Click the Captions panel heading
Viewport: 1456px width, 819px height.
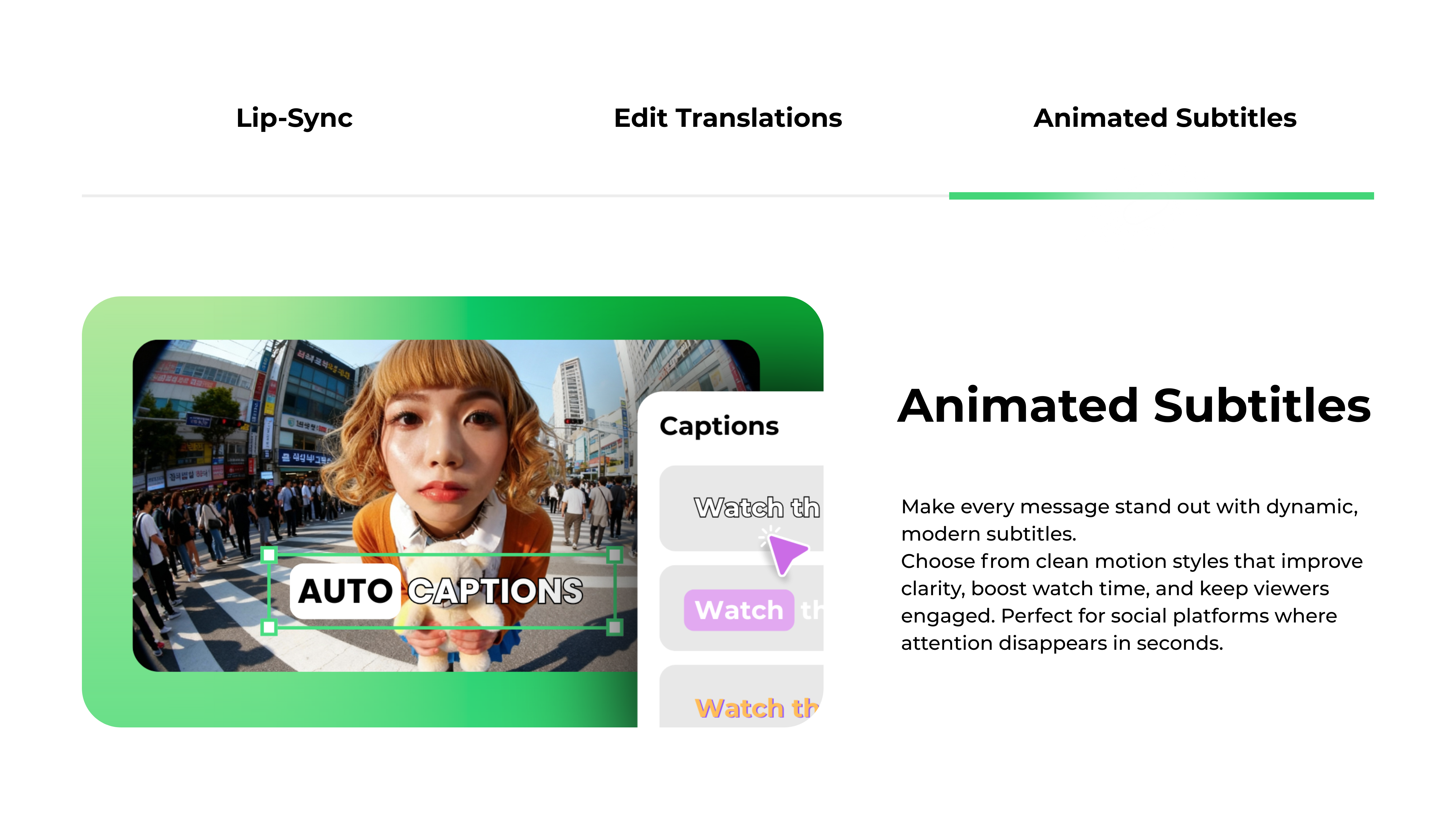(x=719, y=426)
